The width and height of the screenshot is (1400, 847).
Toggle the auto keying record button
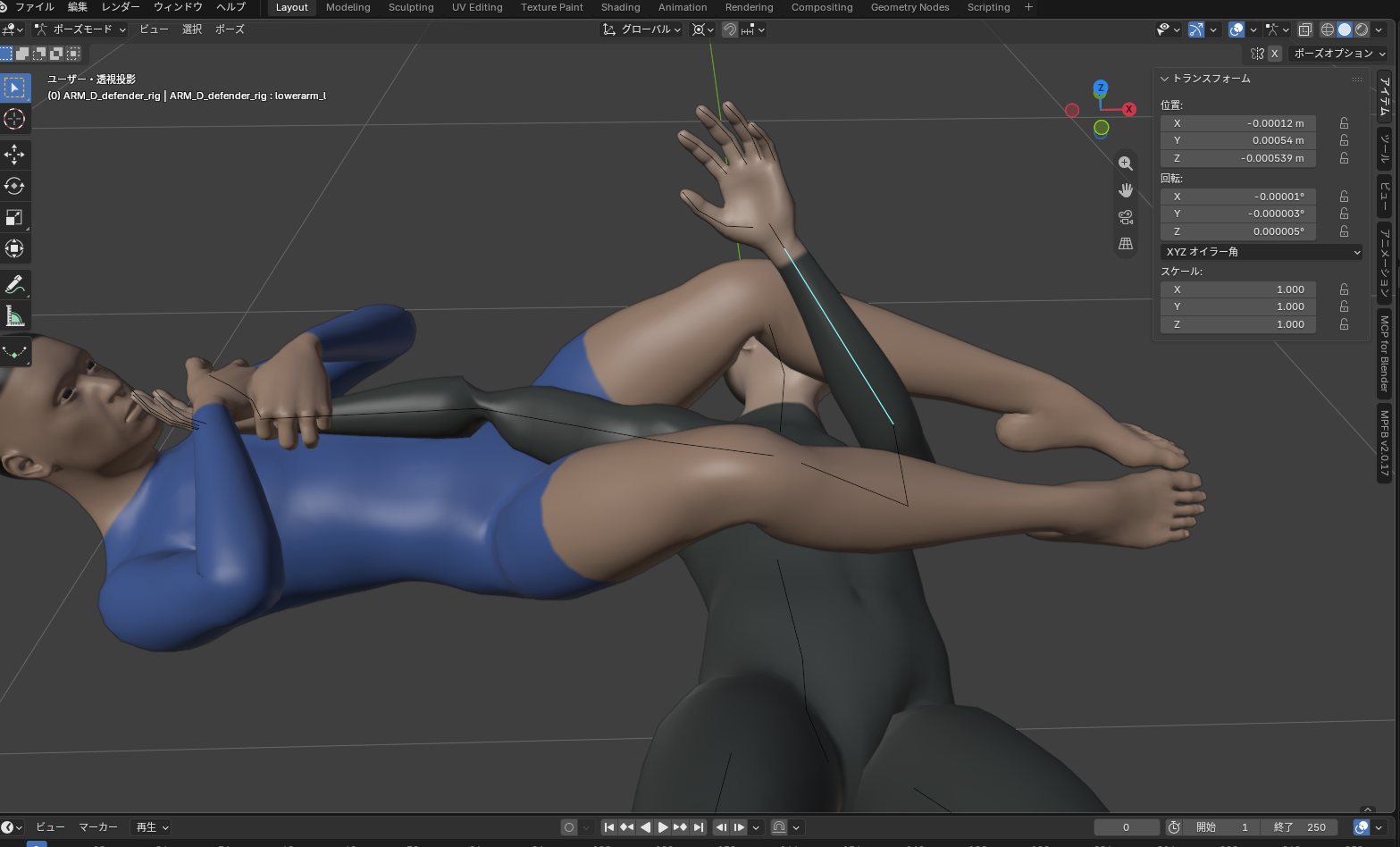point(568,827)
